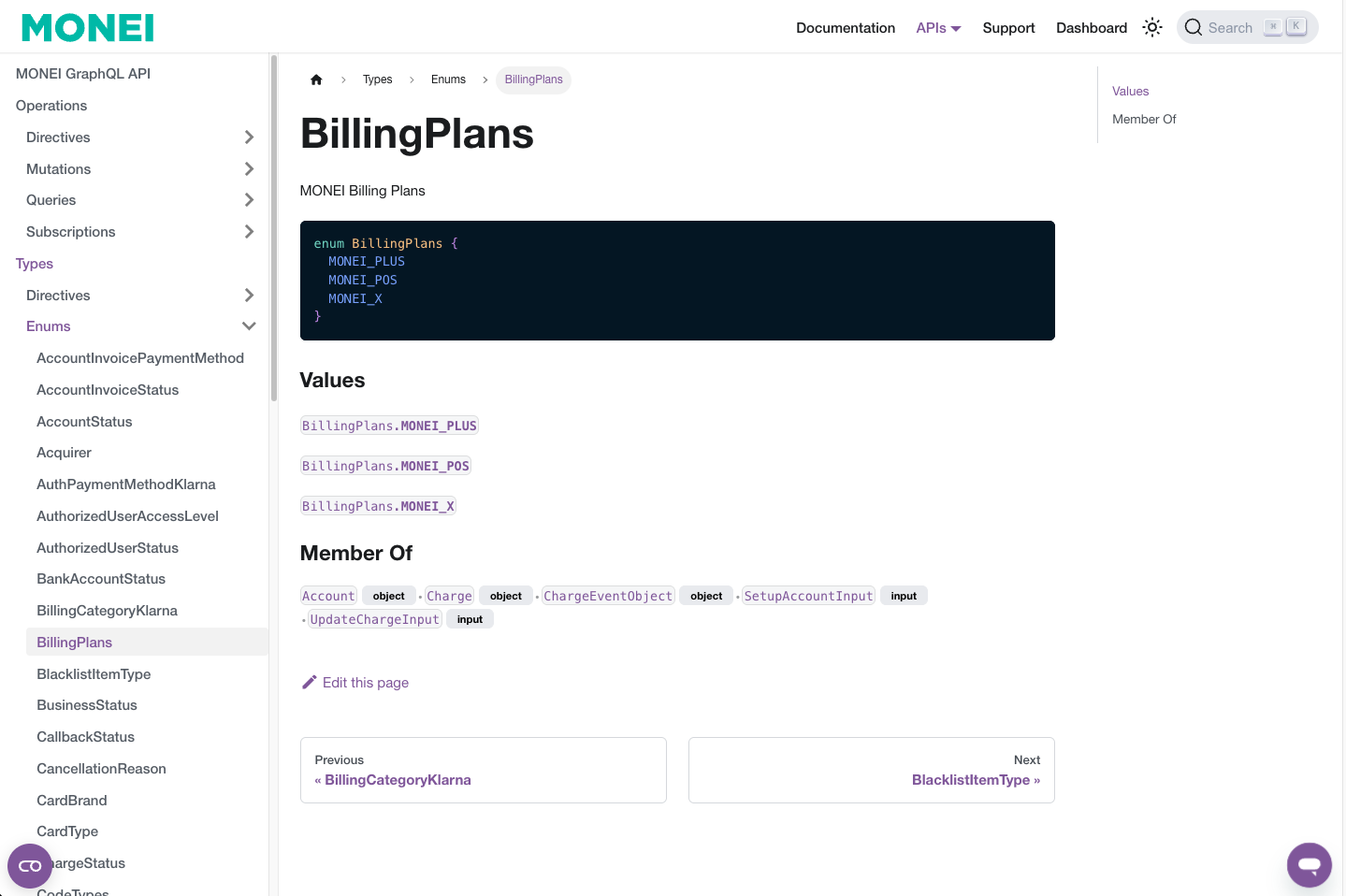This screenshot has height=896, width=1346.
Task: Open Documentation in top navigation
Action: 846,28
